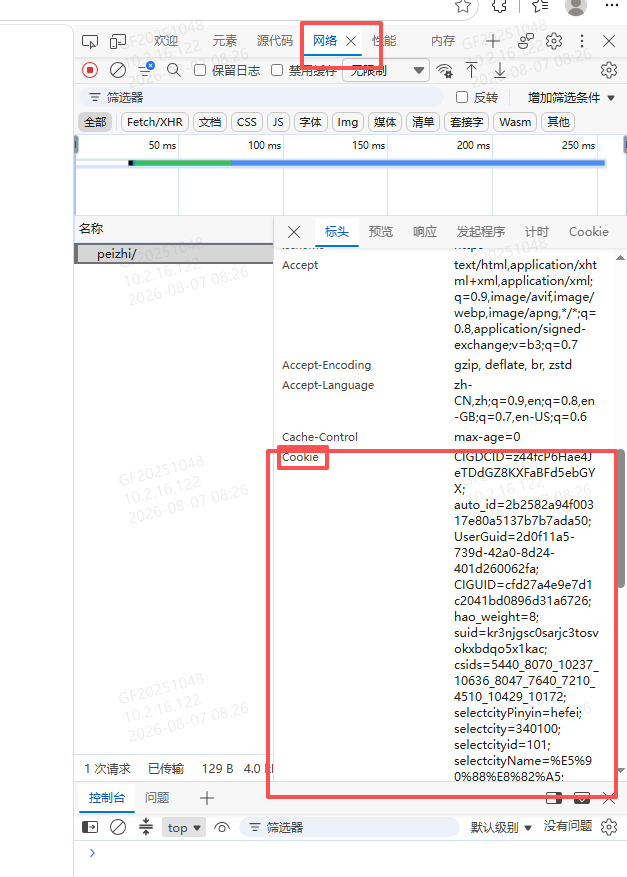Check the 反转 checkbox

tap(462, 97)
